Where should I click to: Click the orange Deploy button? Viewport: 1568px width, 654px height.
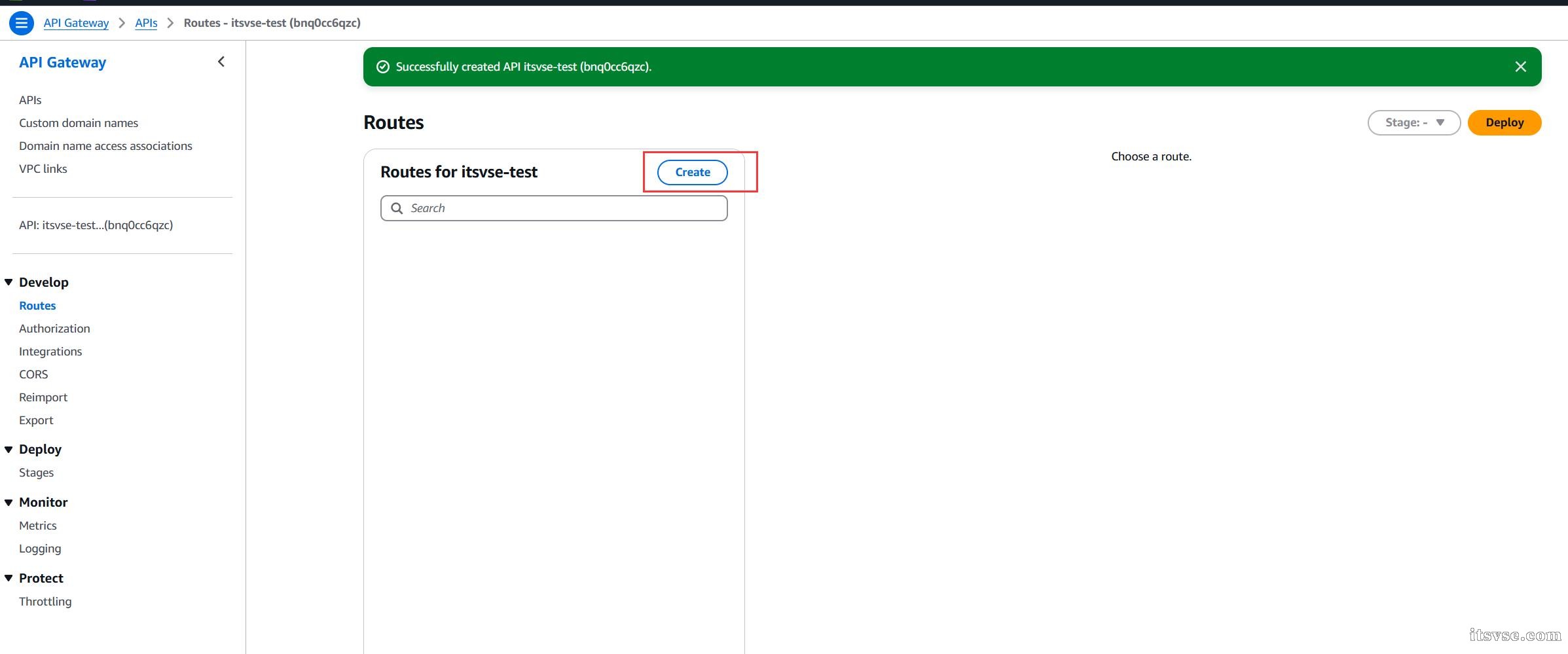tap(1504, 122)
